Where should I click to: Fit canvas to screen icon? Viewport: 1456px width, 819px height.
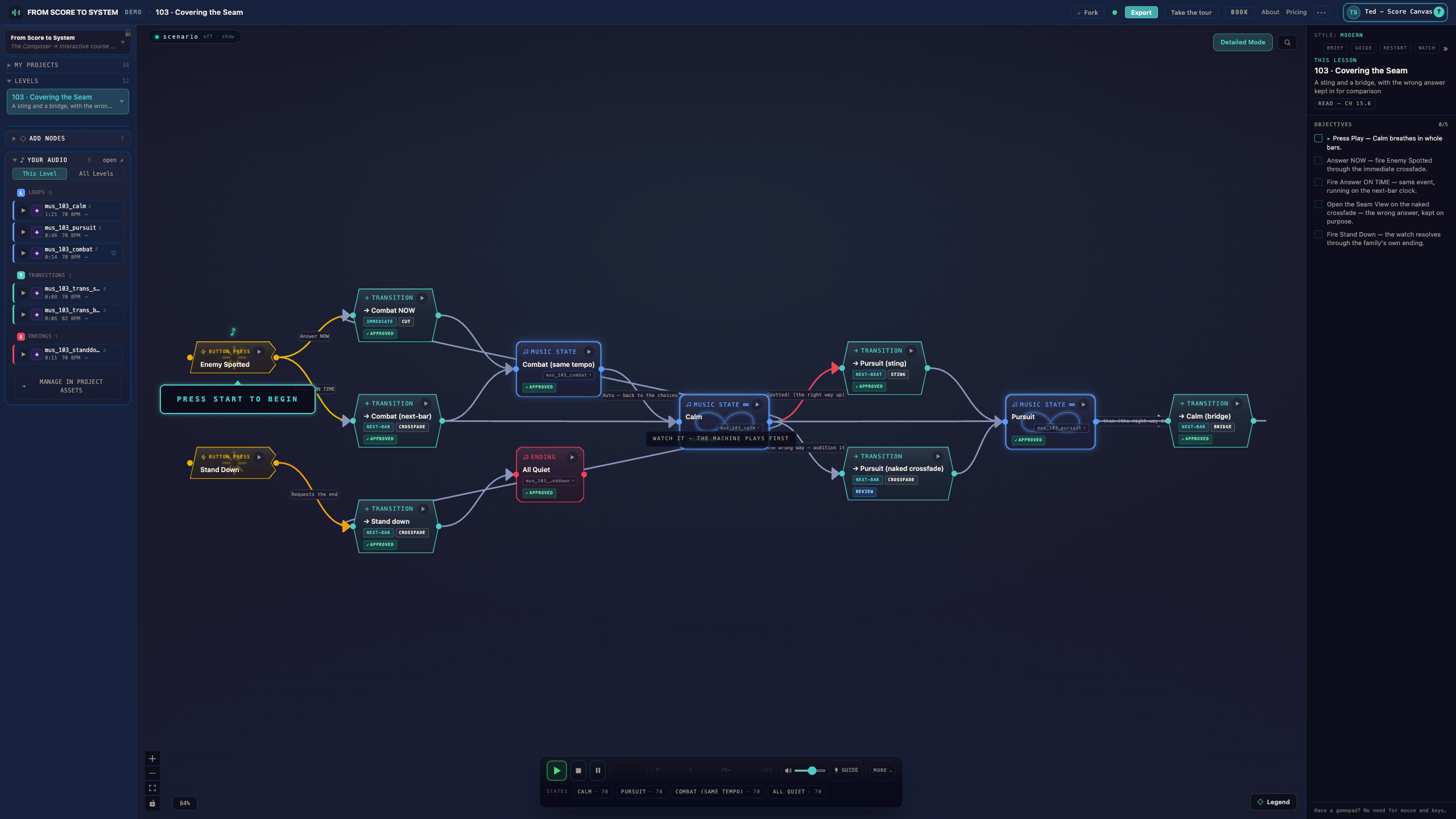coord(152,788)
